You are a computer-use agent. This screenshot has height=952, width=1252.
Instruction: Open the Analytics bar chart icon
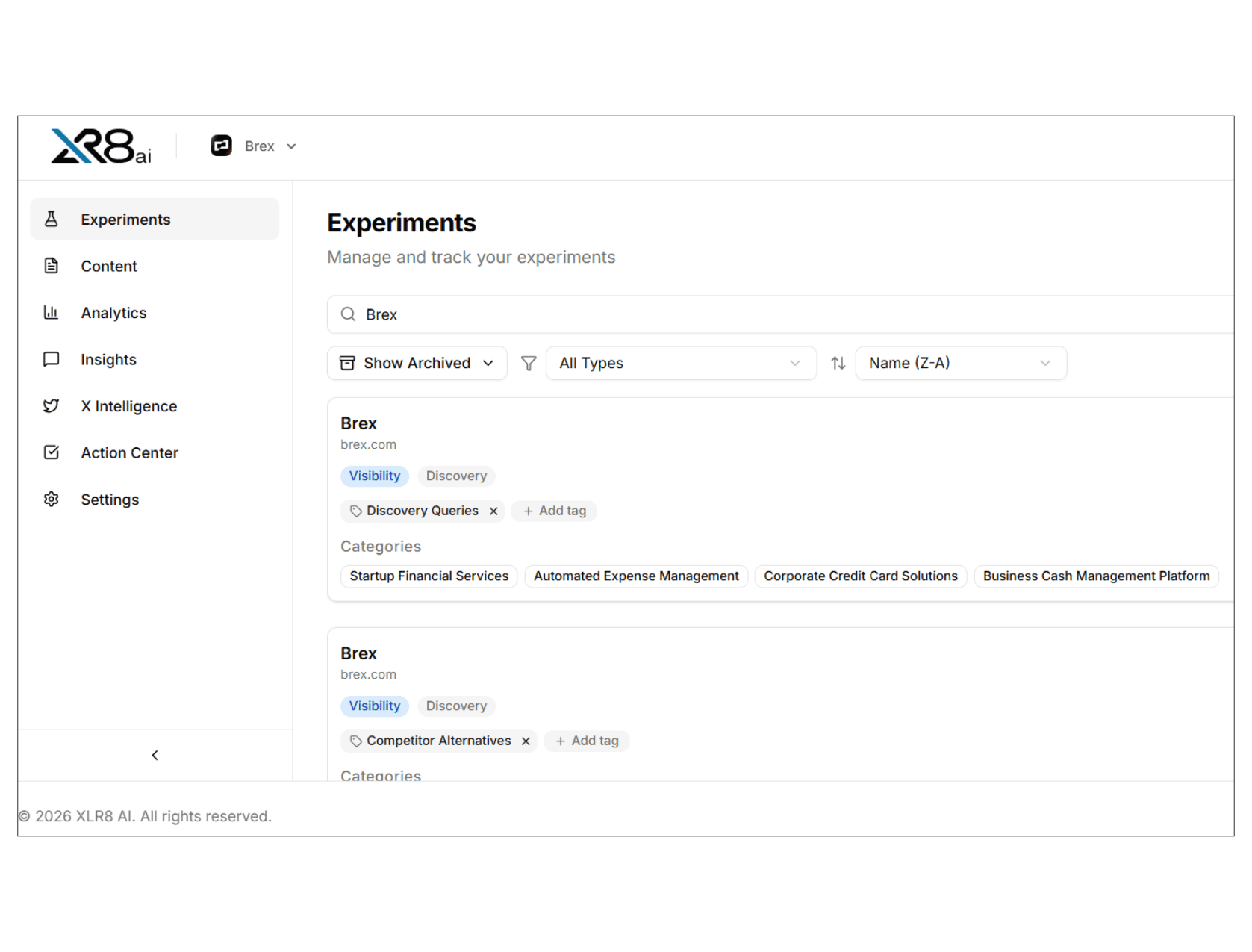click(x=51, y=312)
